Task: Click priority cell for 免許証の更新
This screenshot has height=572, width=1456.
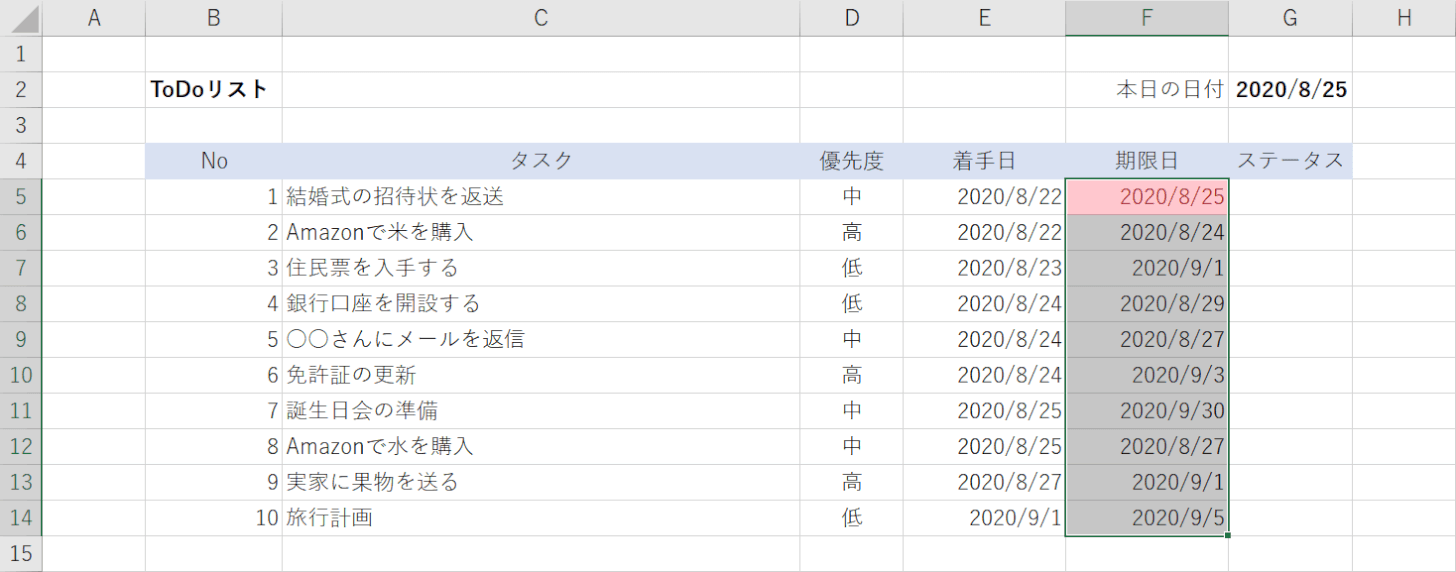Action: (852, 375)
